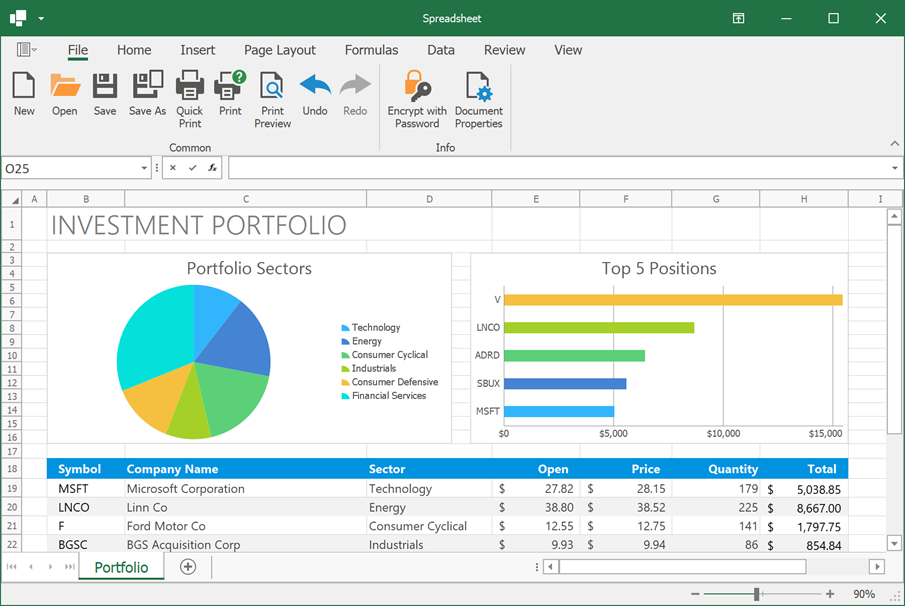
Task: Zoom out with the minus icon
Action: 695,594
